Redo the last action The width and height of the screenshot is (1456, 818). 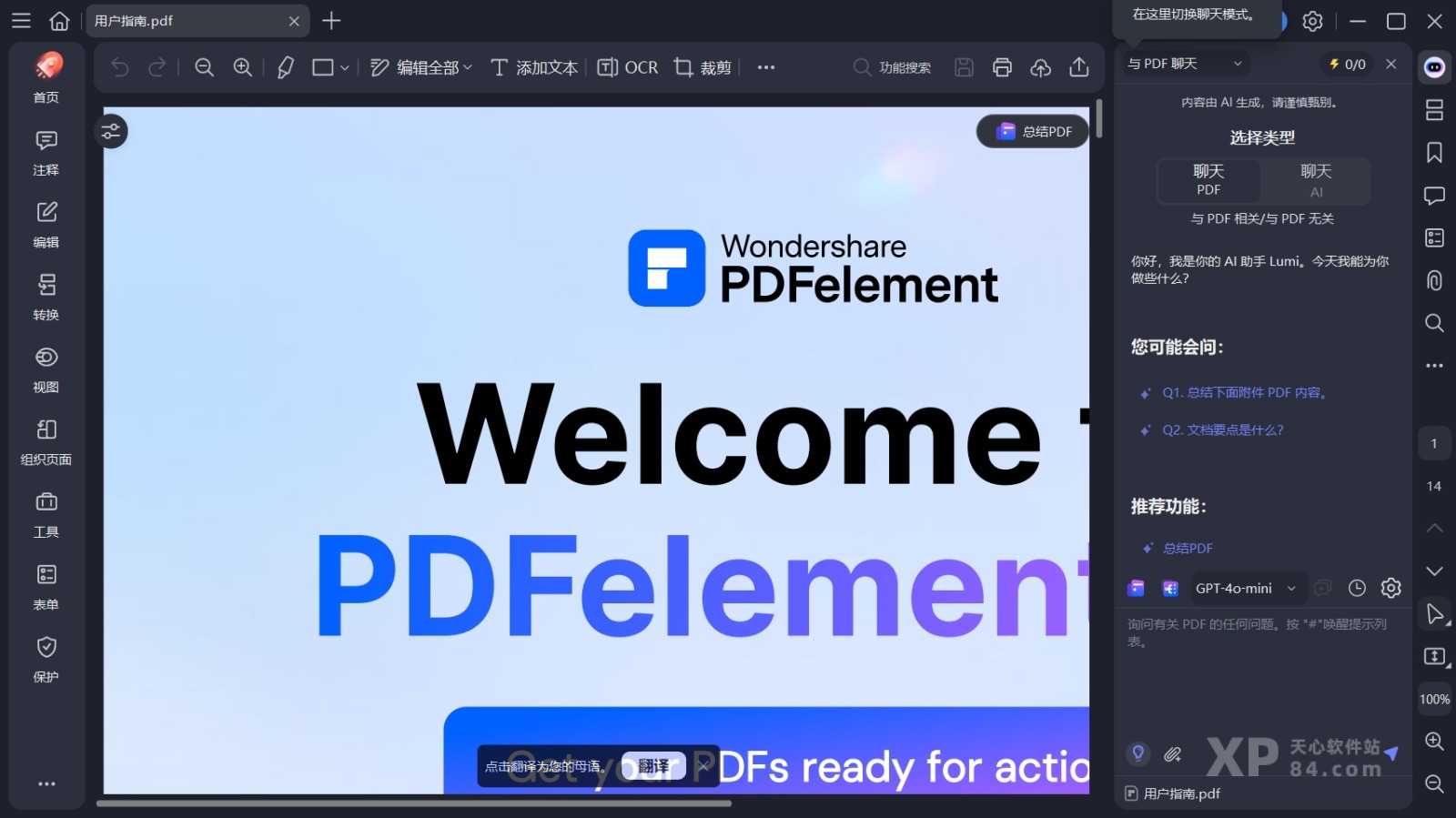pyautogui.click(x=157, y=67)
